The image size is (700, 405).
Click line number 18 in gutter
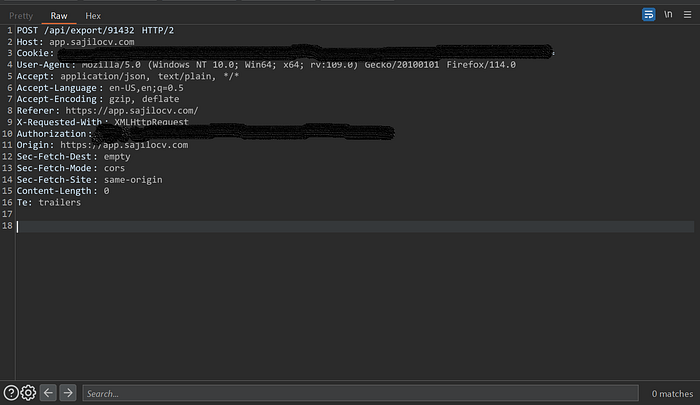[x=7, y=225]
